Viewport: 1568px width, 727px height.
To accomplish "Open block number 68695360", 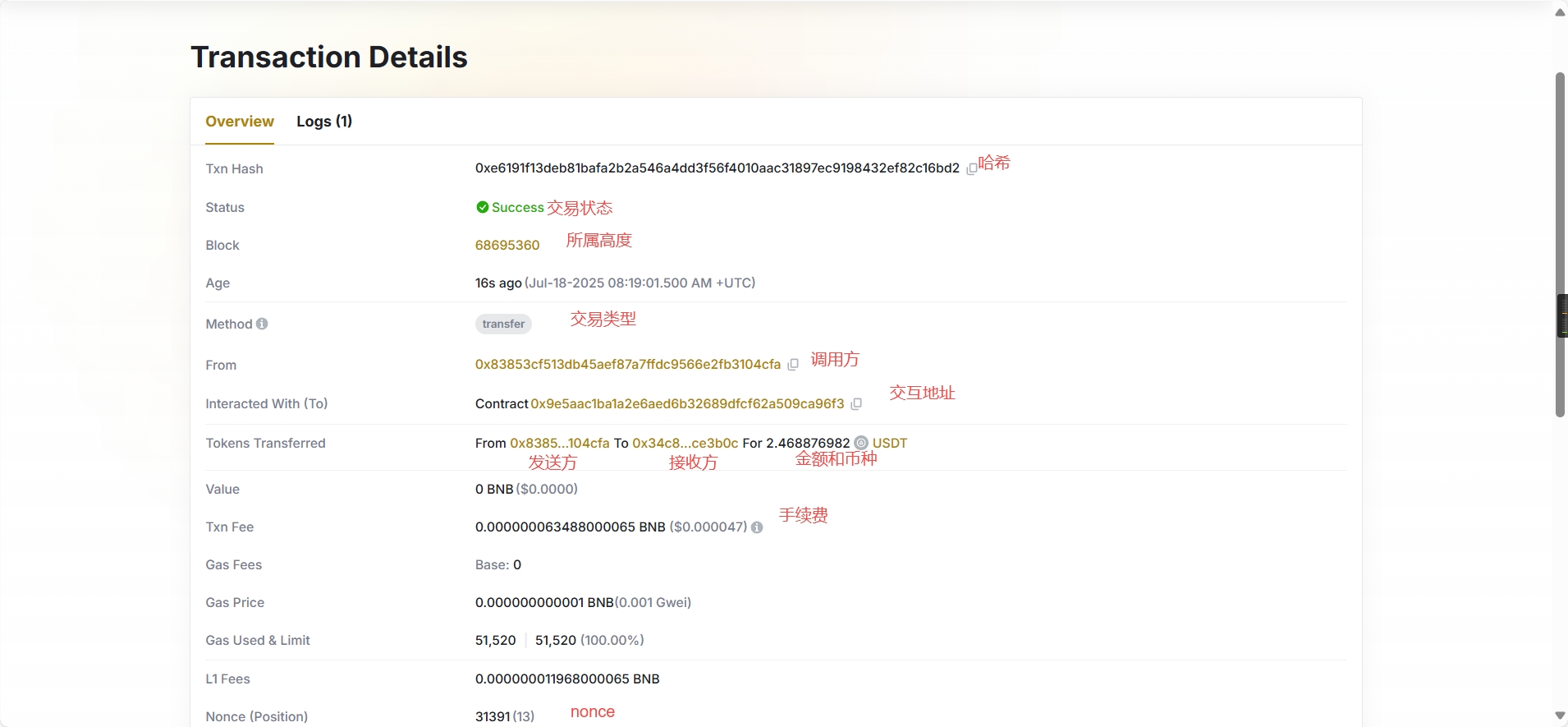I will [x=507, y=245].
